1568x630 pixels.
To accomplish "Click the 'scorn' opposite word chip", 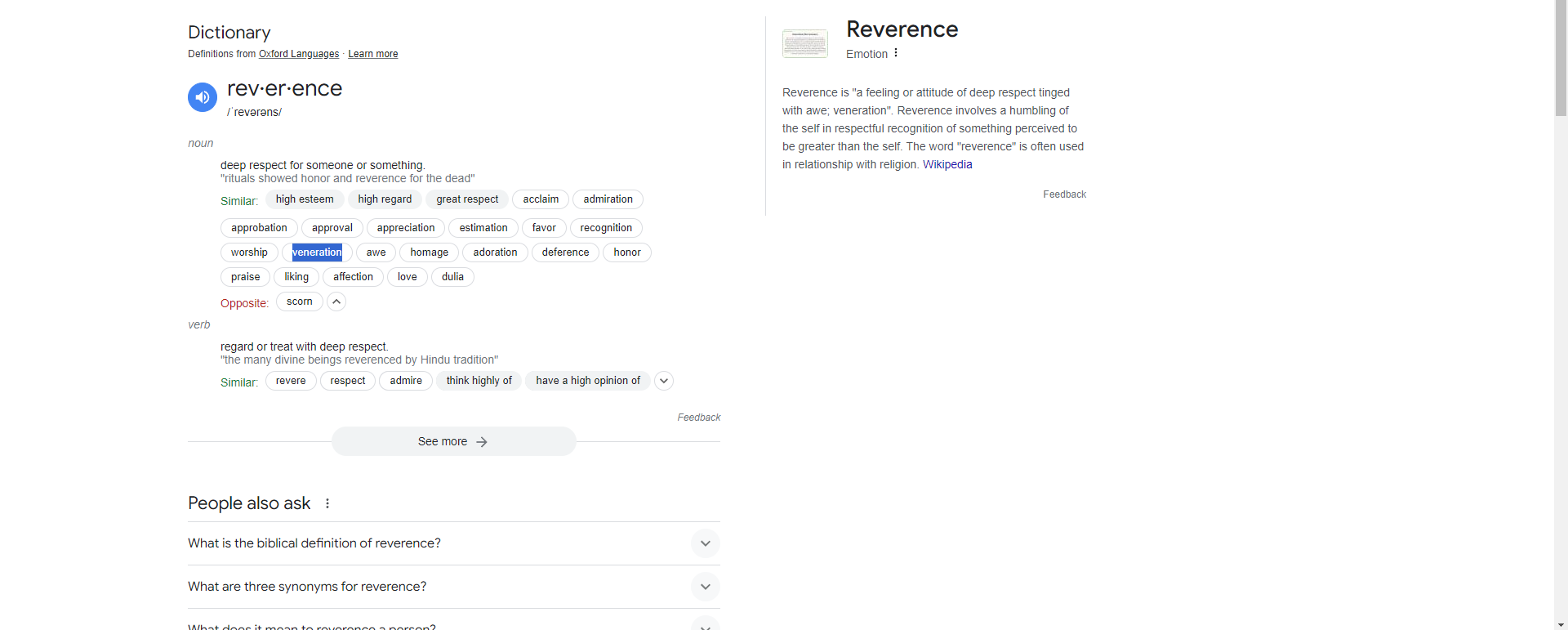I will [299, 302].
